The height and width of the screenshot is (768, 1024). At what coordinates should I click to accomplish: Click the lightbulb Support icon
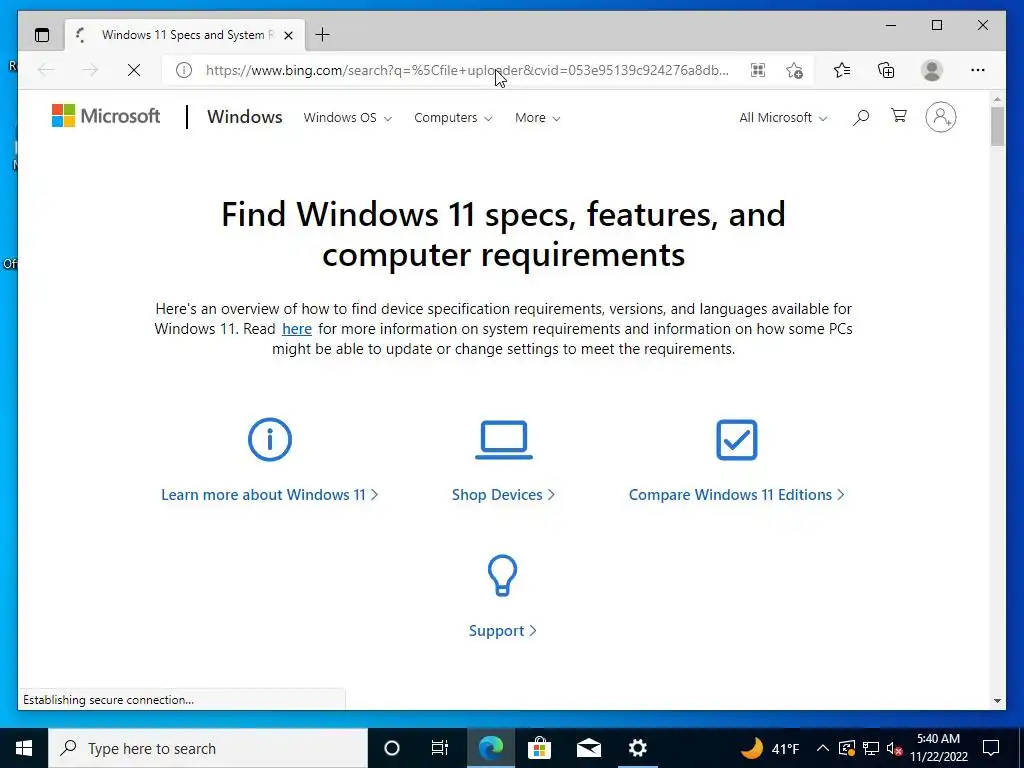pos(502,575)
